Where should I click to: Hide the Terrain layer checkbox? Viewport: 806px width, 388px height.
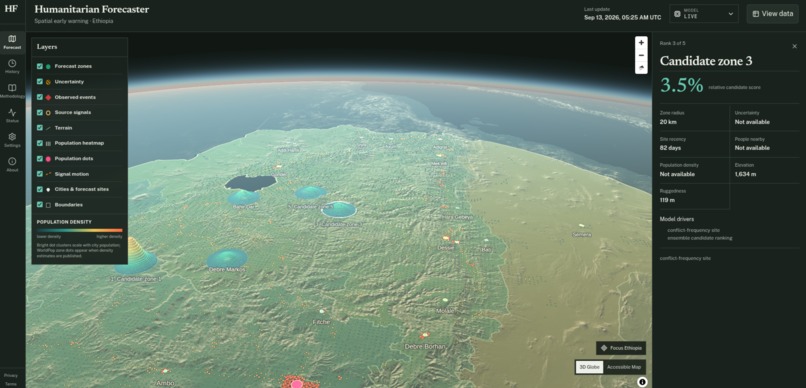click(40, 128)
